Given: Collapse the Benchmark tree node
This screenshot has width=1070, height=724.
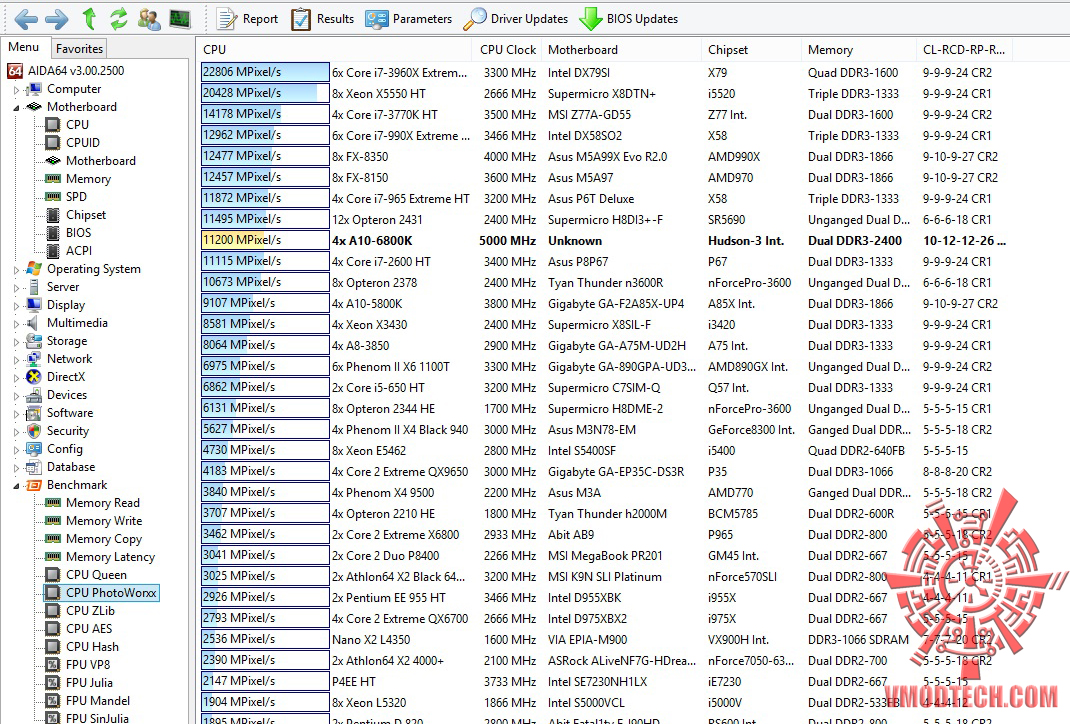Looking at the screenshot, I should click(16, 485).
